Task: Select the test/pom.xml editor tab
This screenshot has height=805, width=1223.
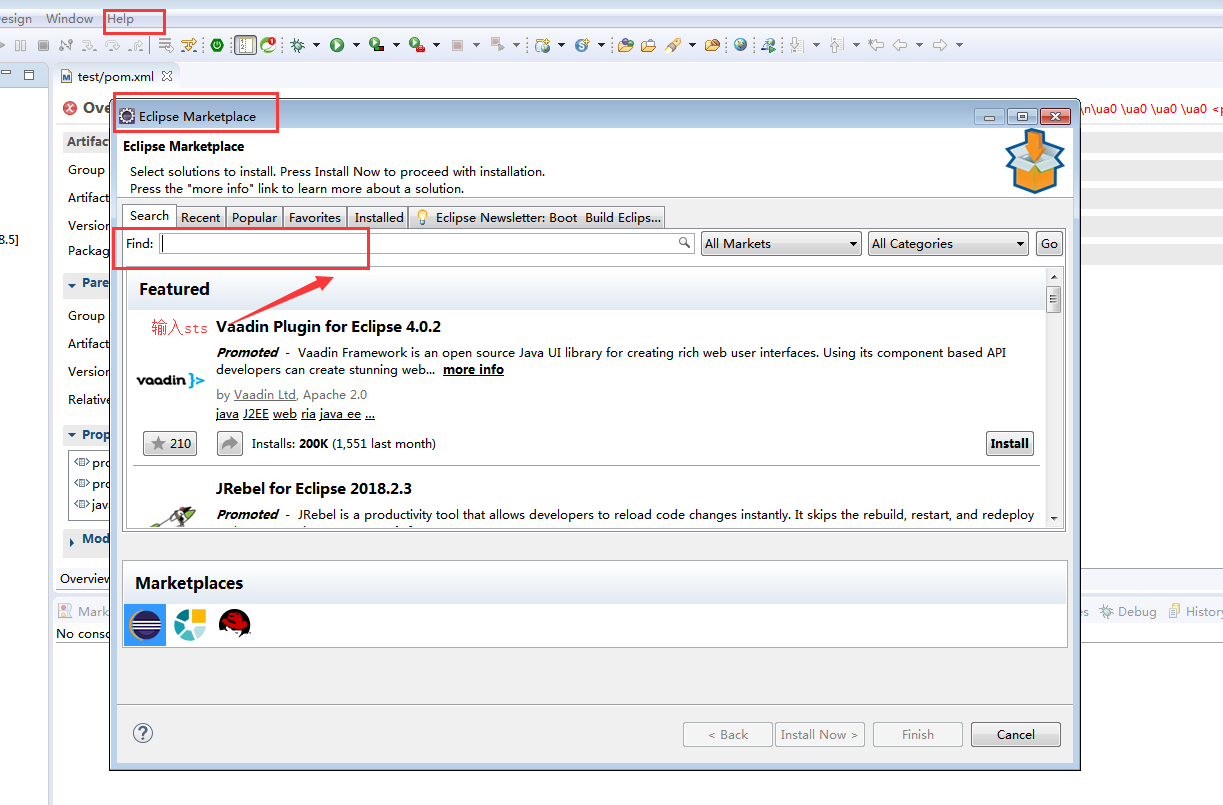Action: pyautogui.click(x=117, y=76)
